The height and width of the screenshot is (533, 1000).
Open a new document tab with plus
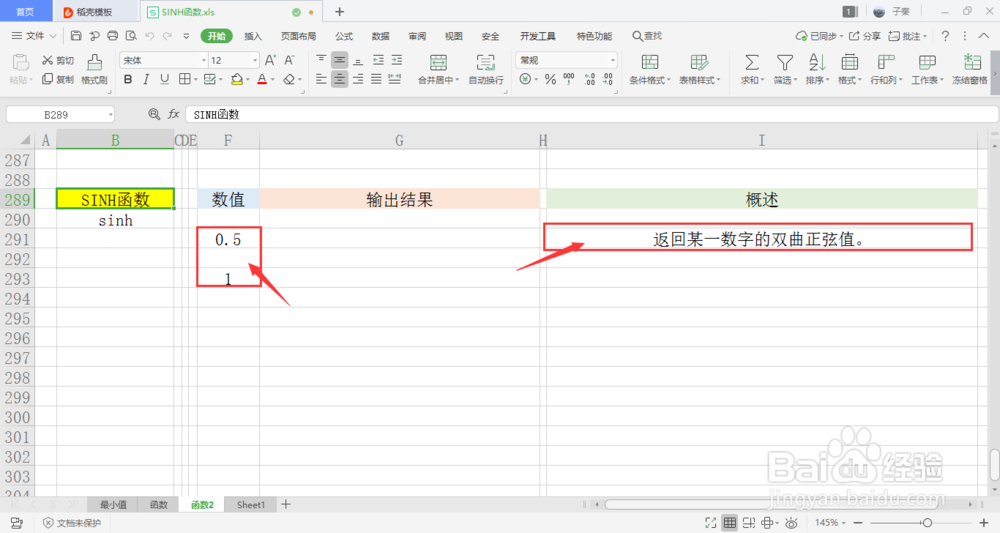339,11
